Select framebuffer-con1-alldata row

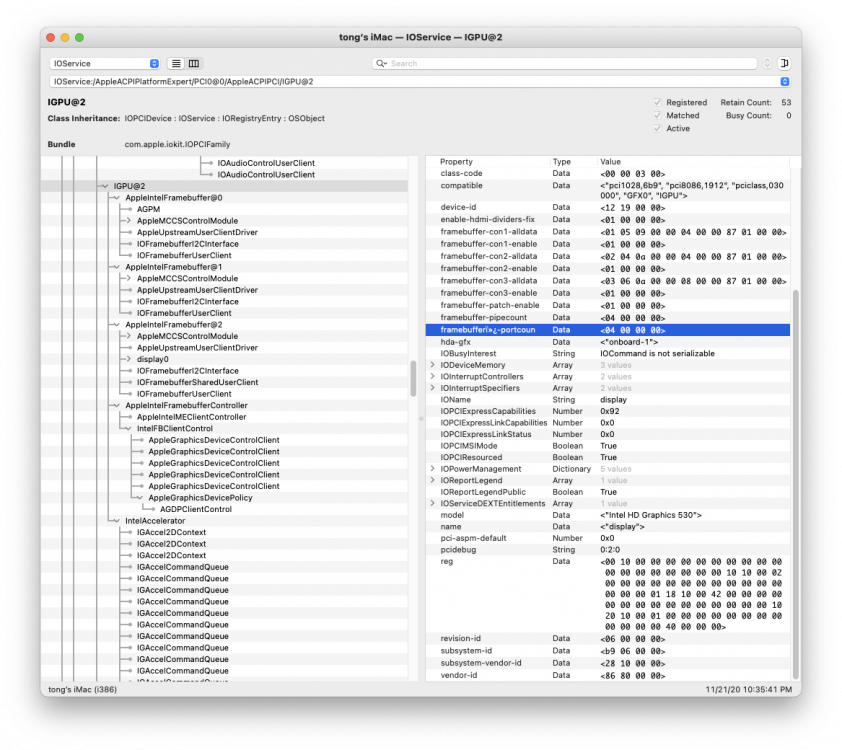coord(608,232)
